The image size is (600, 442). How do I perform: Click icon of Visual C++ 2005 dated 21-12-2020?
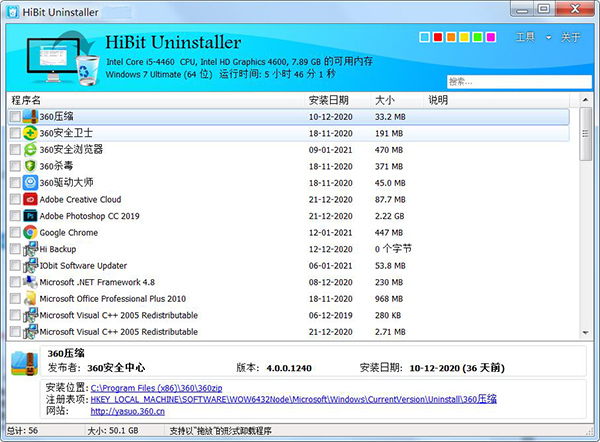point(30,331)
